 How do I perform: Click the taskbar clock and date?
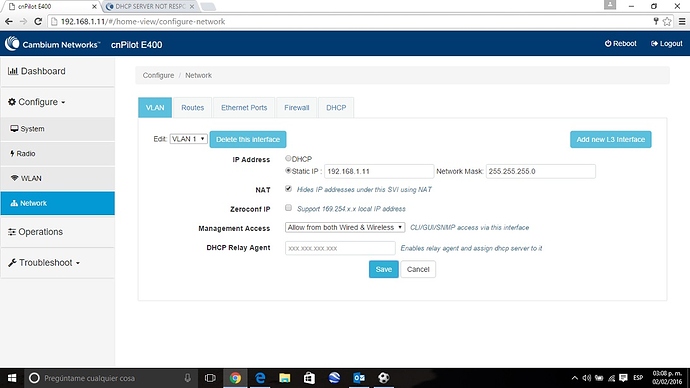[x=667, y=378]
